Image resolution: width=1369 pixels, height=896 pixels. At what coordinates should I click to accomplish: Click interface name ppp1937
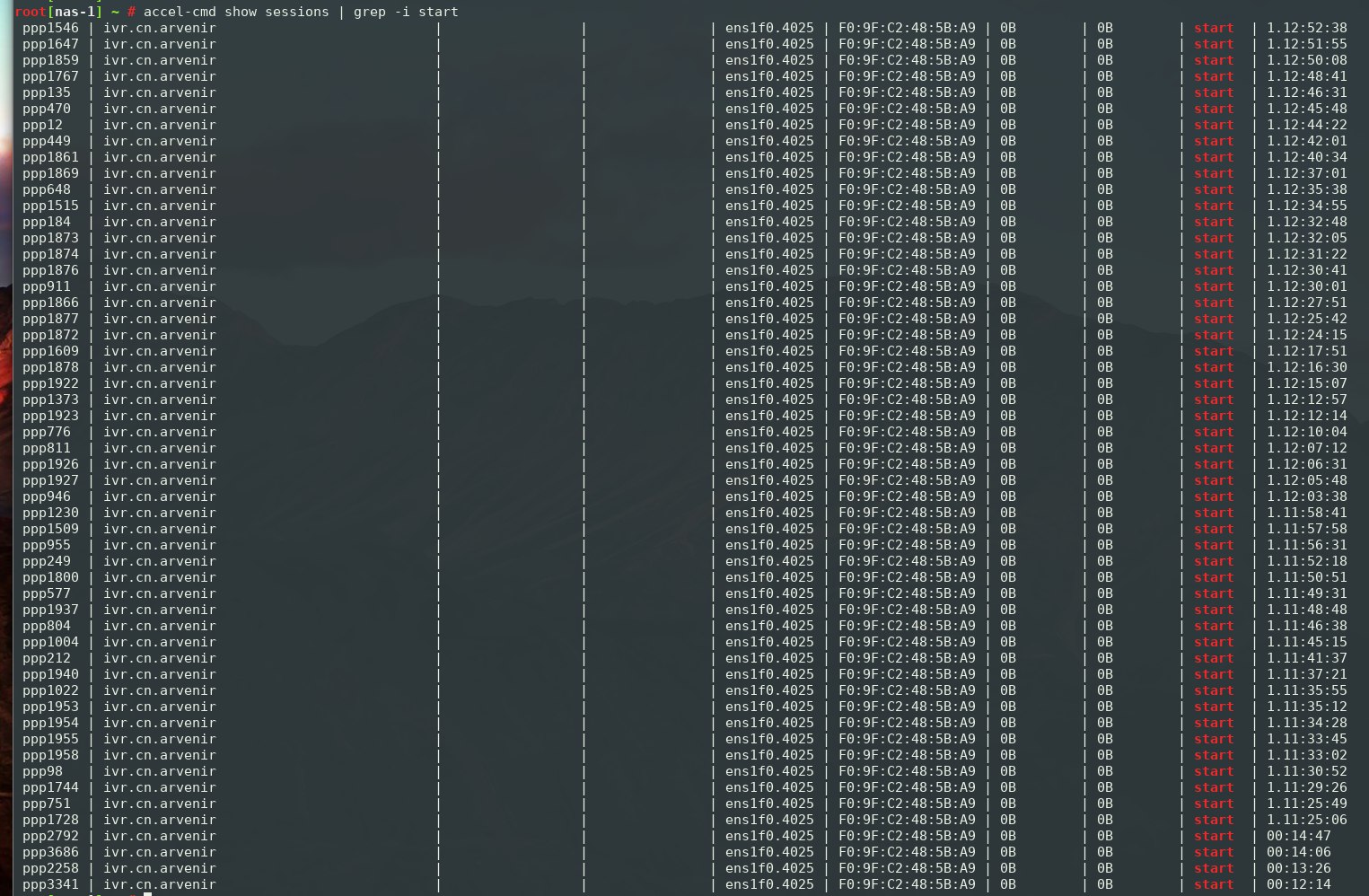coord(51,610)
